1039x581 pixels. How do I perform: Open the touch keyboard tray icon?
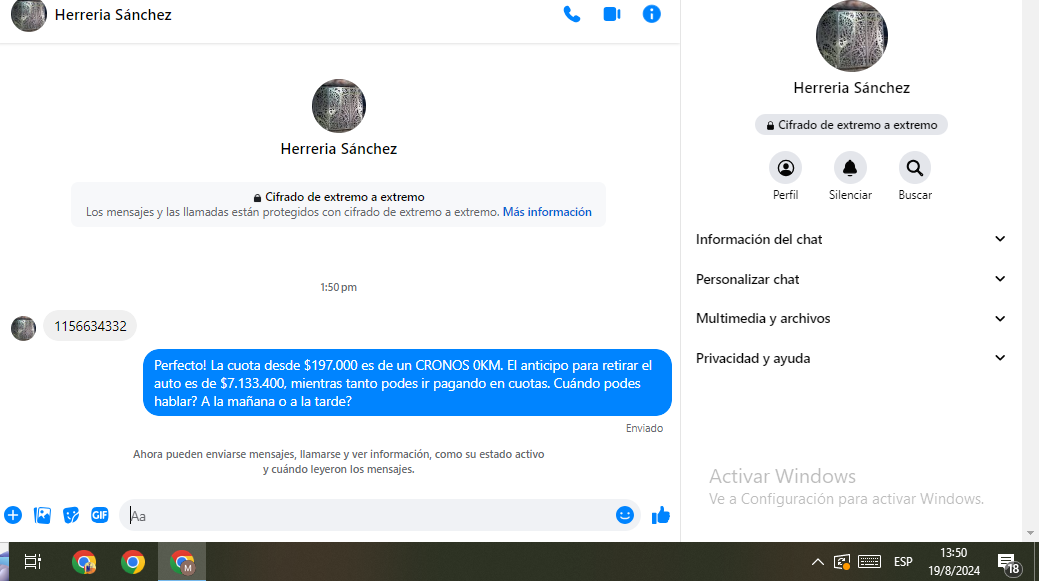869,562
